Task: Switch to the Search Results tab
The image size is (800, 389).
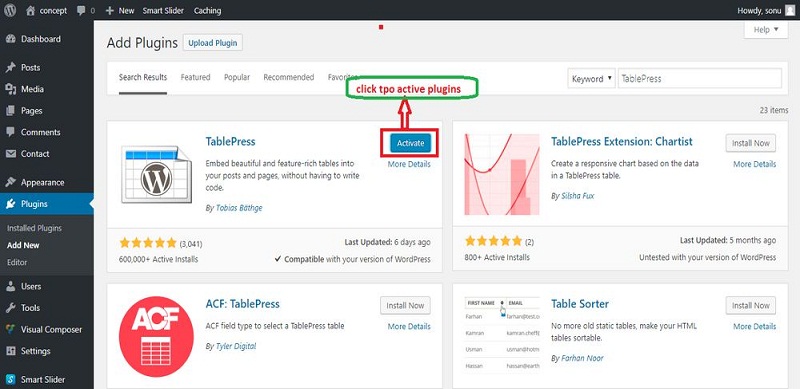Action: 143,78
